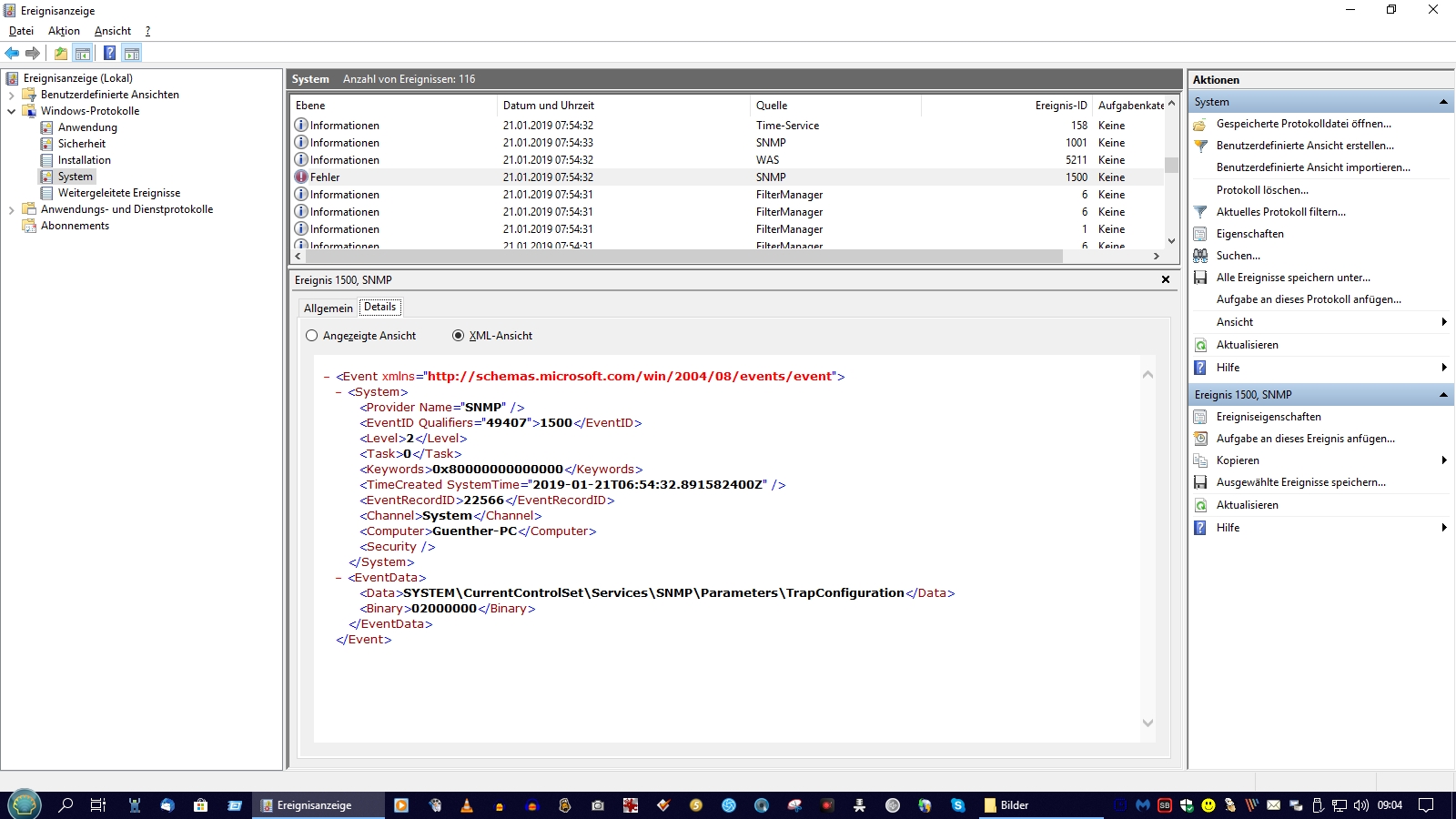Select the Anwendung log in tree
Screen dimensions: 1456x819
tap(87, 127)
